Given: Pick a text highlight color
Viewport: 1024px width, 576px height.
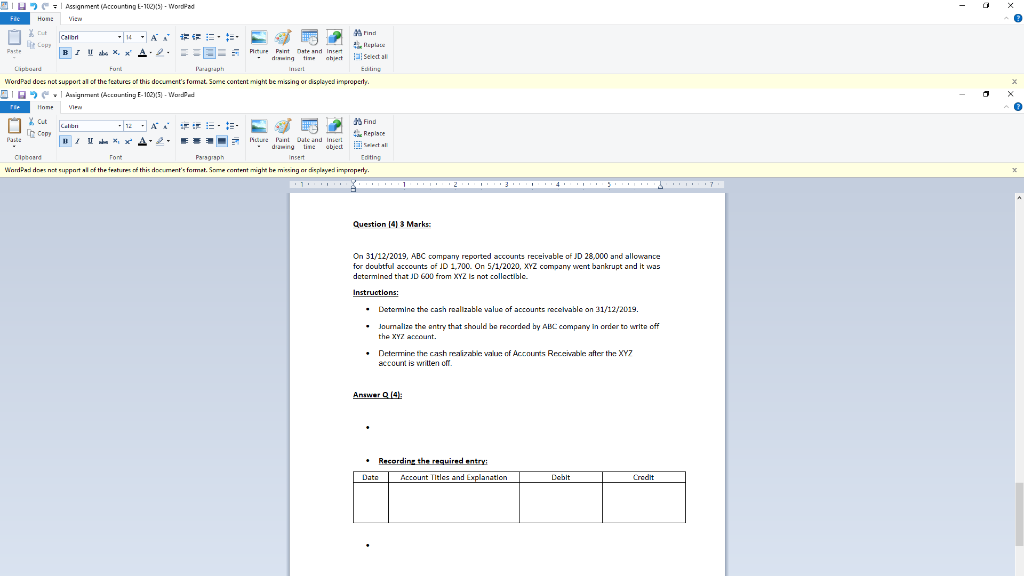Looking at the screenshot, I should coord(162,140).
